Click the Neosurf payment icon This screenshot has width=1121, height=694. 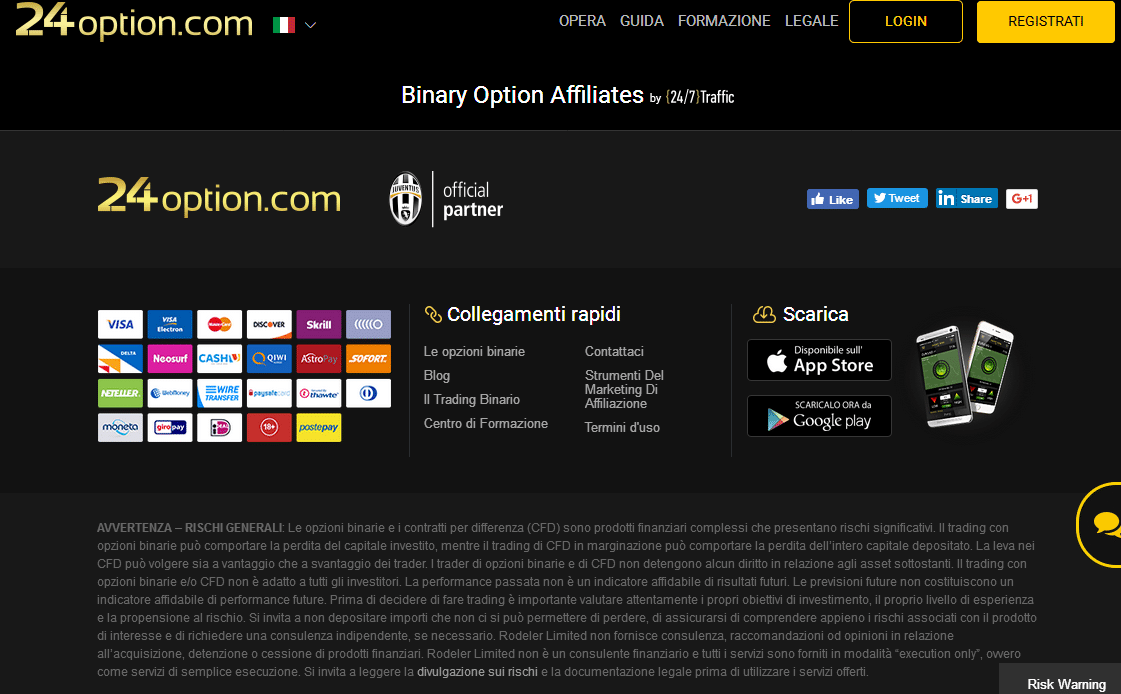coord(170,359)
